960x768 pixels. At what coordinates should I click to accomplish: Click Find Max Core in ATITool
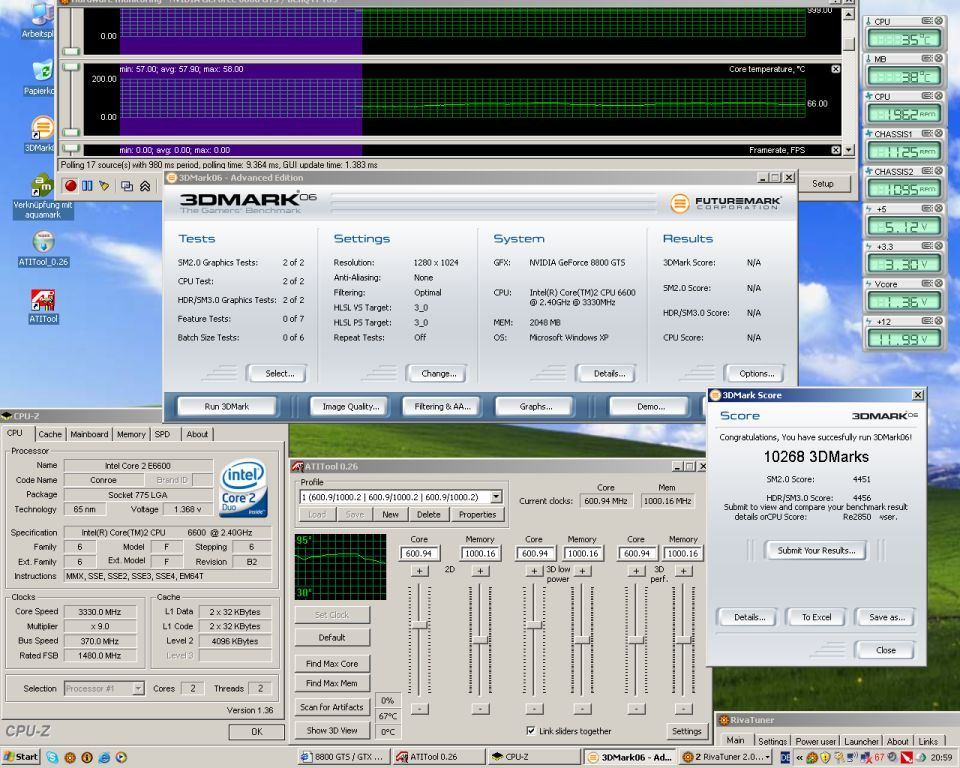[332, 663]
